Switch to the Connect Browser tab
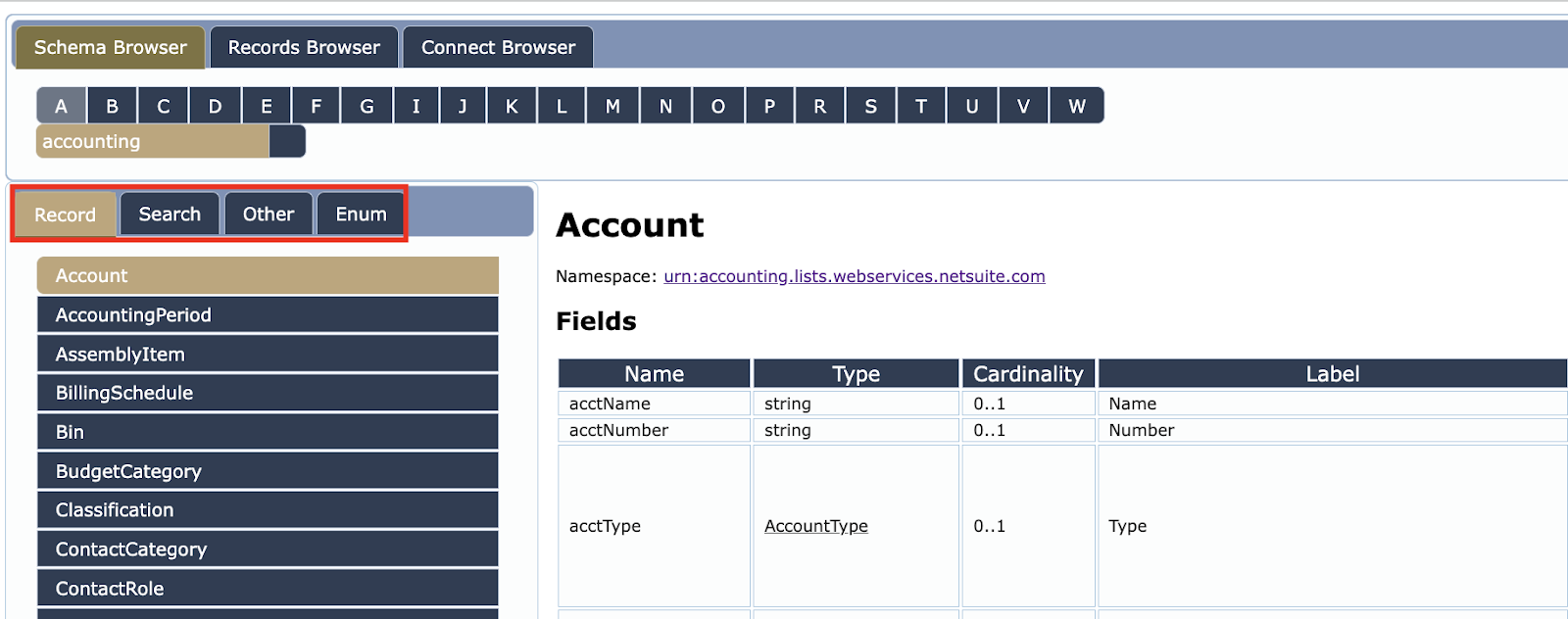The width and height of the screenshot is (1568, 619). tap(498, 47)
